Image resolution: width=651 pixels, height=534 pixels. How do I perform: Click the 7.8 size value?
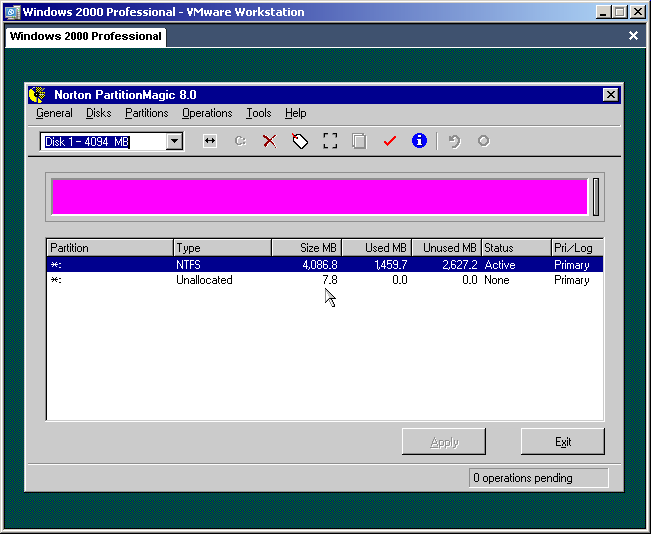(x=330, y=280)
